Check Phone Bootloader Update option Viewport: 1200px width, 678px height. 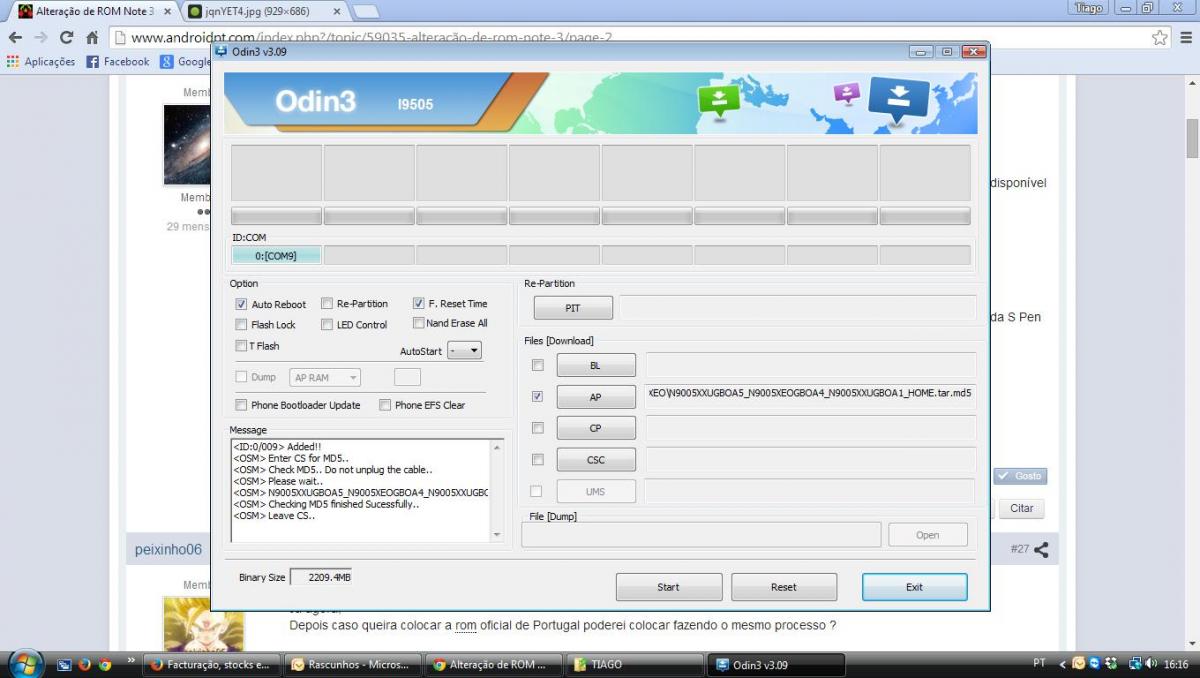pos(241,405)
